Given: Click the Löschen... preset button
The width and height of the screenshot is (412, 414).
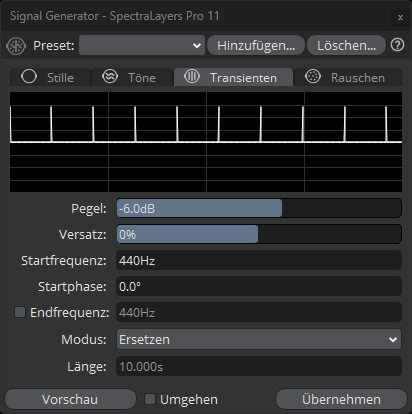Looking at the screenshot, I should pyautogui.click(x=346, y=45).
